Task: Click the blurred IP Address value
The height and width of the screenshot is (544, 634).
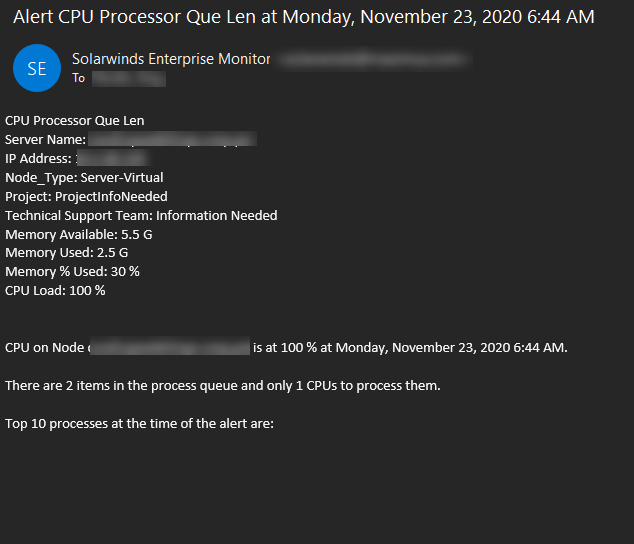Action: (114, 158)
